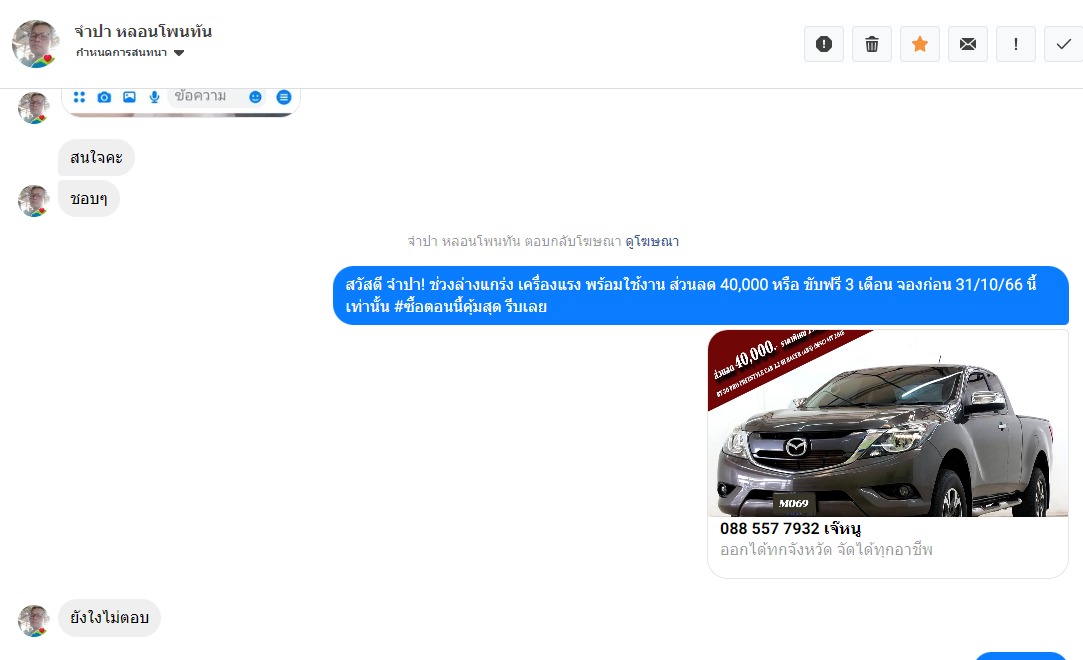Select the message bubble ยังใจไม่ตอบ
This screenshot has height=660, width=1083.
pos(109,618)
